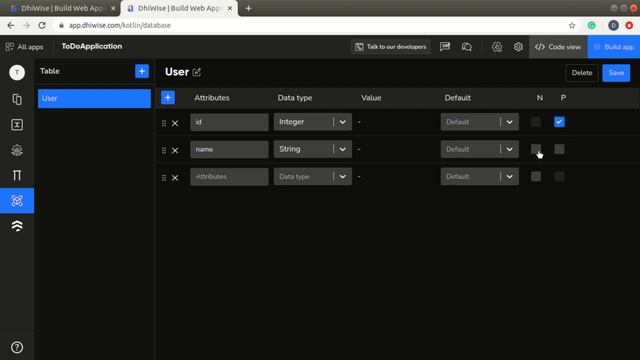Click Build app button
Viewport: 640px width, 360px height.
tap(613, 47)
